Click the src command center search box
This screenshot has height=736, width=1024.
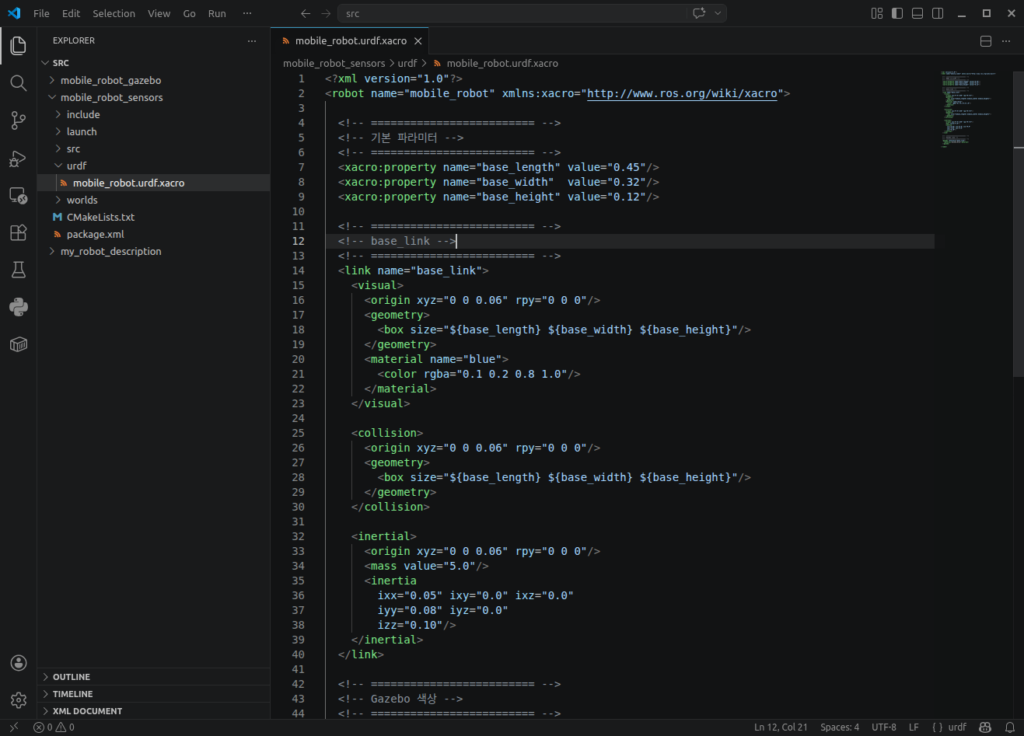pos(513,13)
